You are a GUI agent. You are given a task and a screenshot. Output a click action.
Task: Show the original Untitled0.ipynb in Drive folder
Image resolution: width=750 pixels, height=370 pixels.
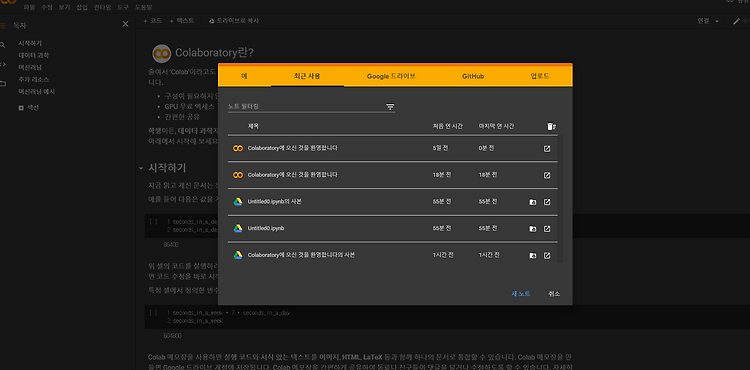tap(533, 229)
